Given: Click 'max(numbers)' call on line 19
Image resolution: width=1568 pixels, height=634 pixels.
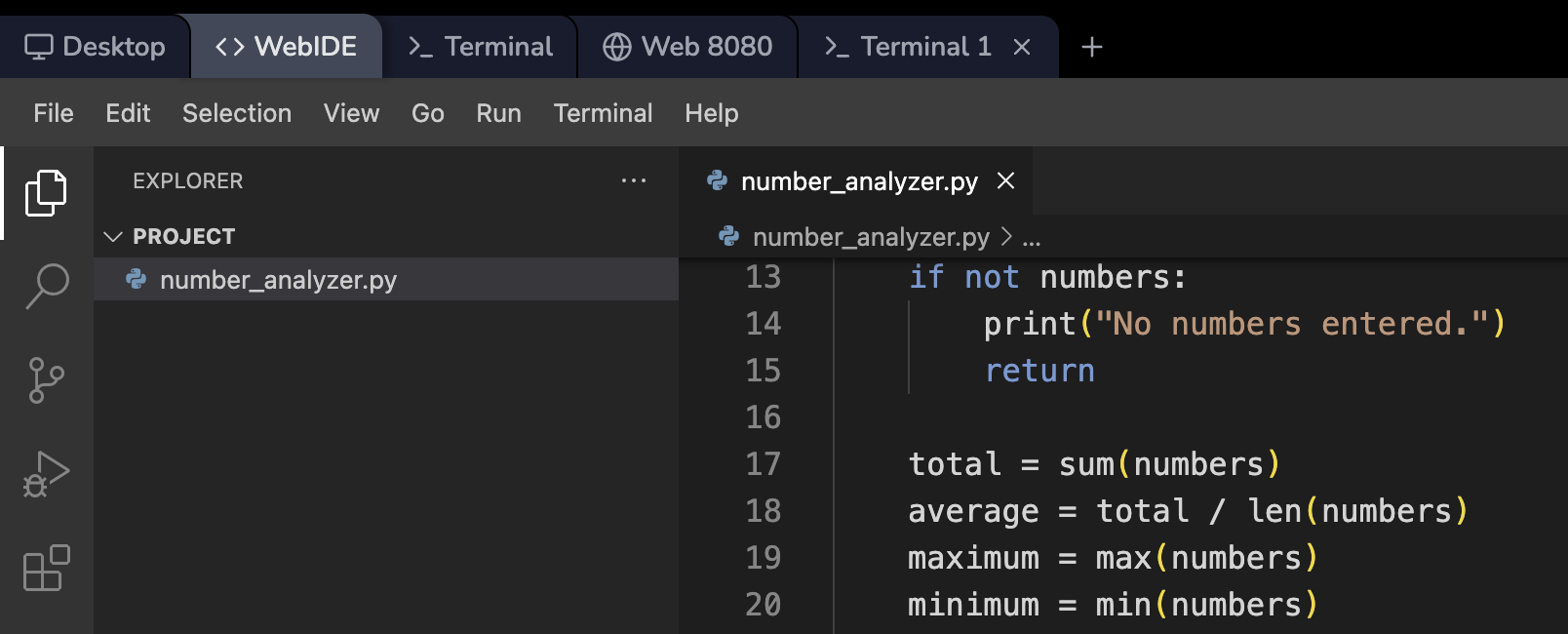Looking at the screenshot, I should pyautogui.click(x=1207, y=558).
